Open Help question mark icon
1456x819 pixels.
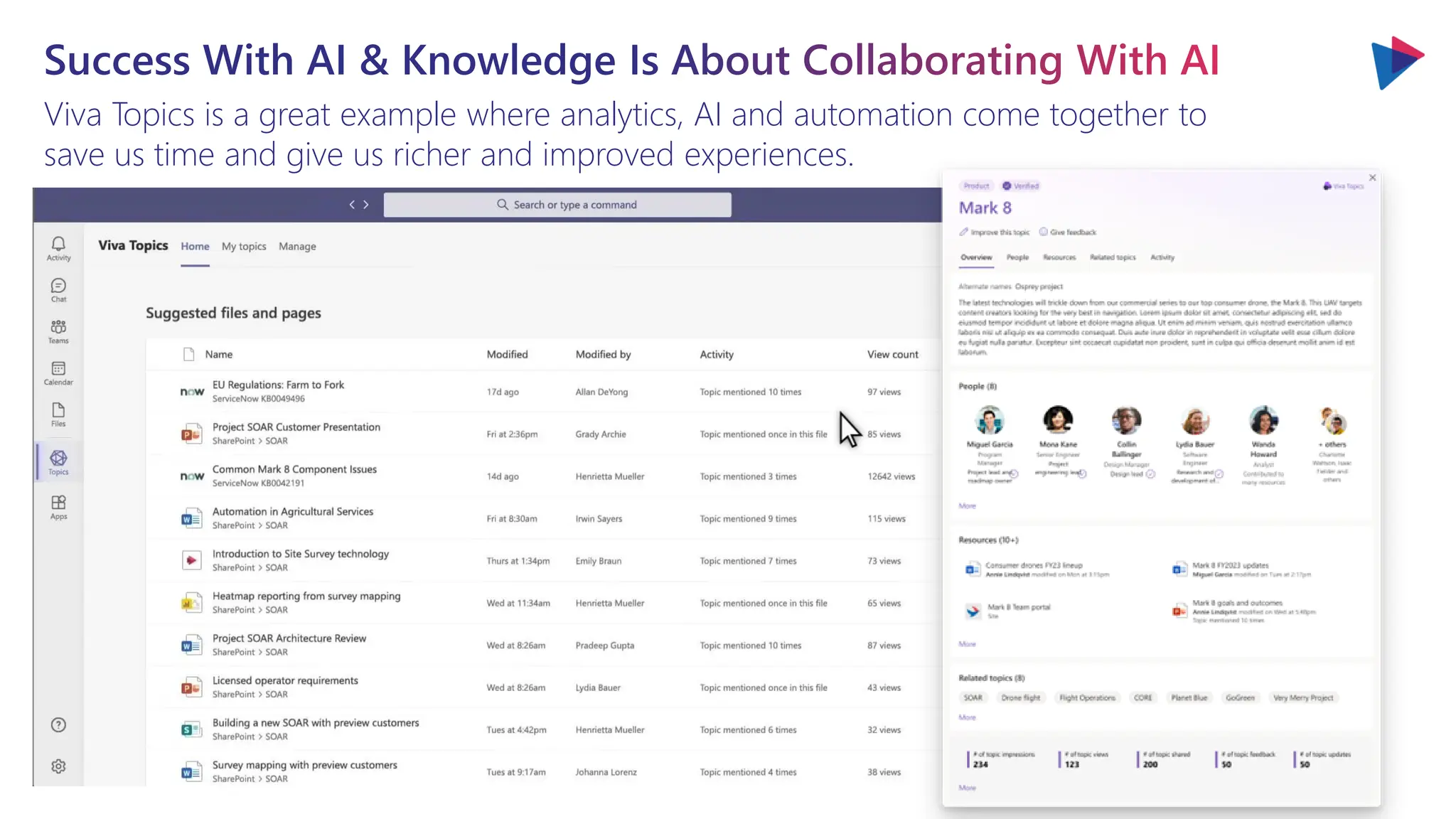[58, 725]
